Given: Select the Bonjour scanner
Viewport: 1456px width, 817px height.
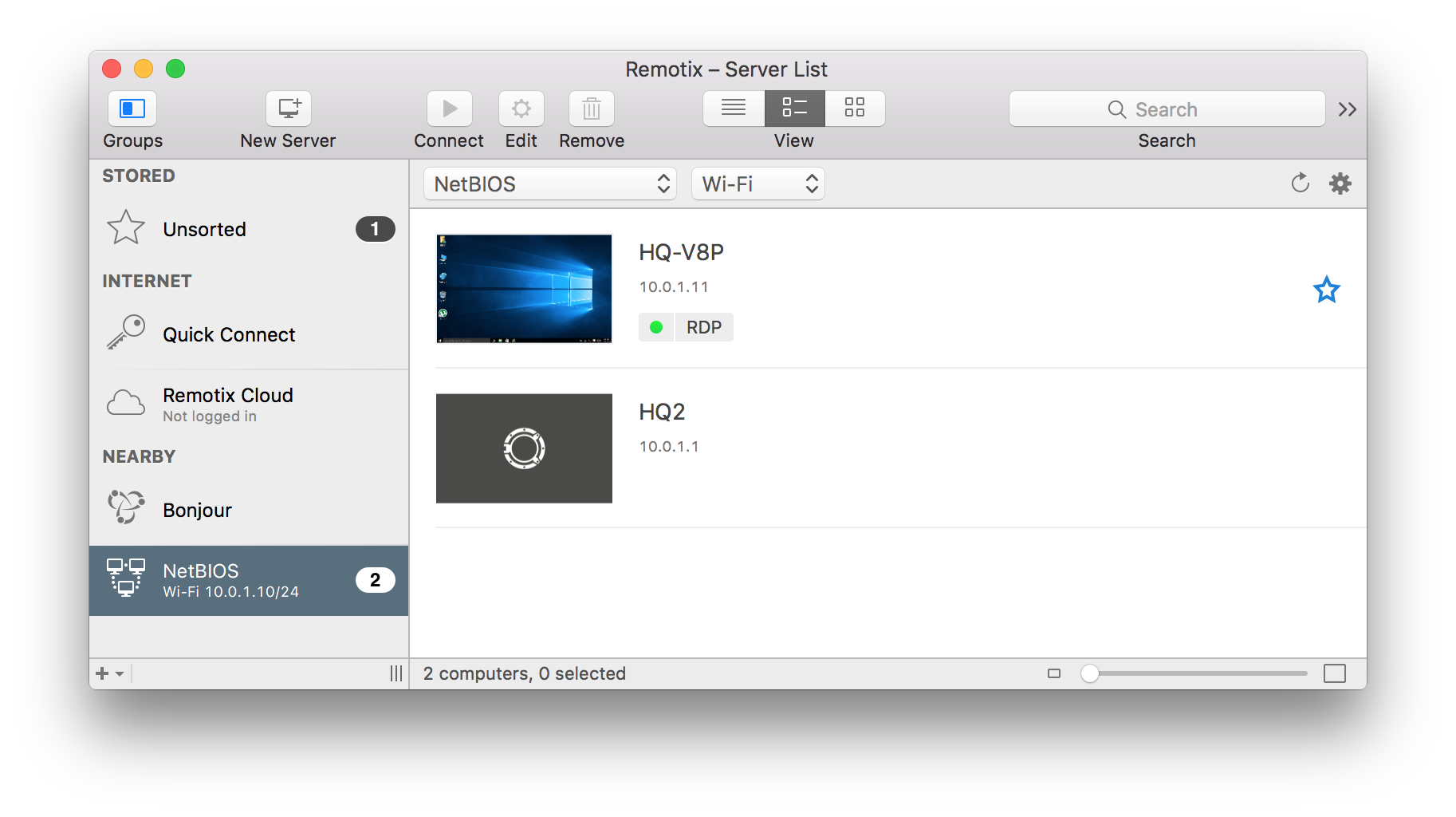Looking at the screenshot, I should (249, 510).
